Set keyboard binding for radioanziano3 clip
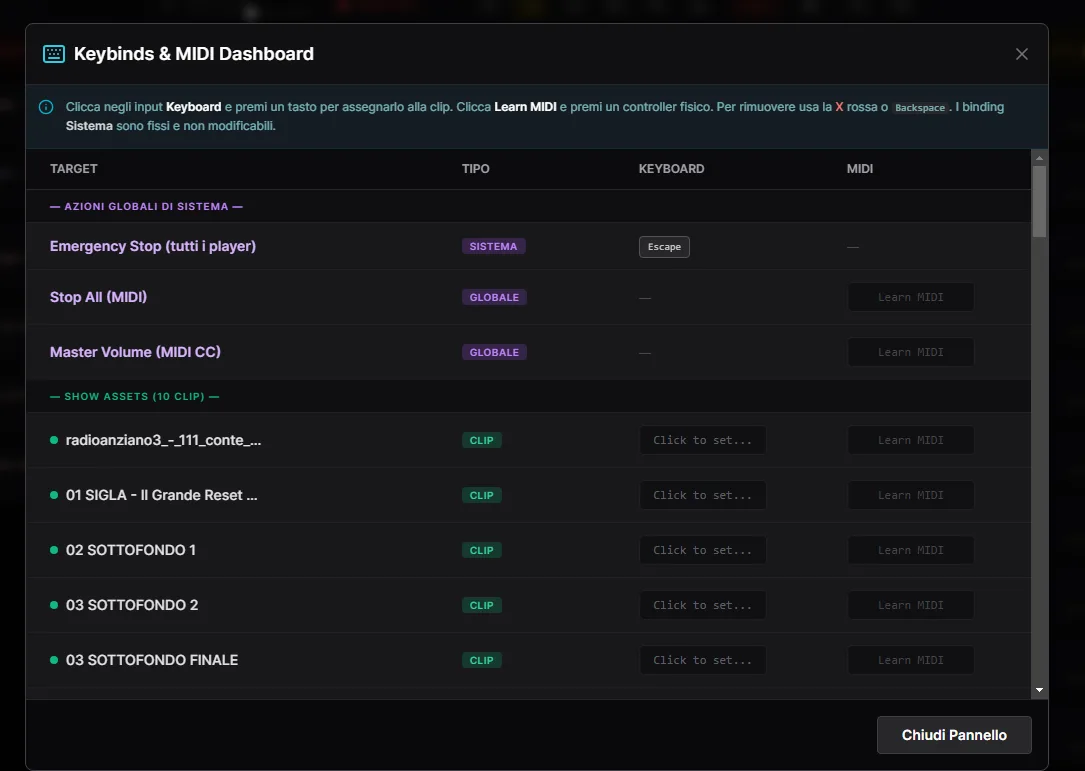This screenshot has width=1085, height=771. pos(702,440)
